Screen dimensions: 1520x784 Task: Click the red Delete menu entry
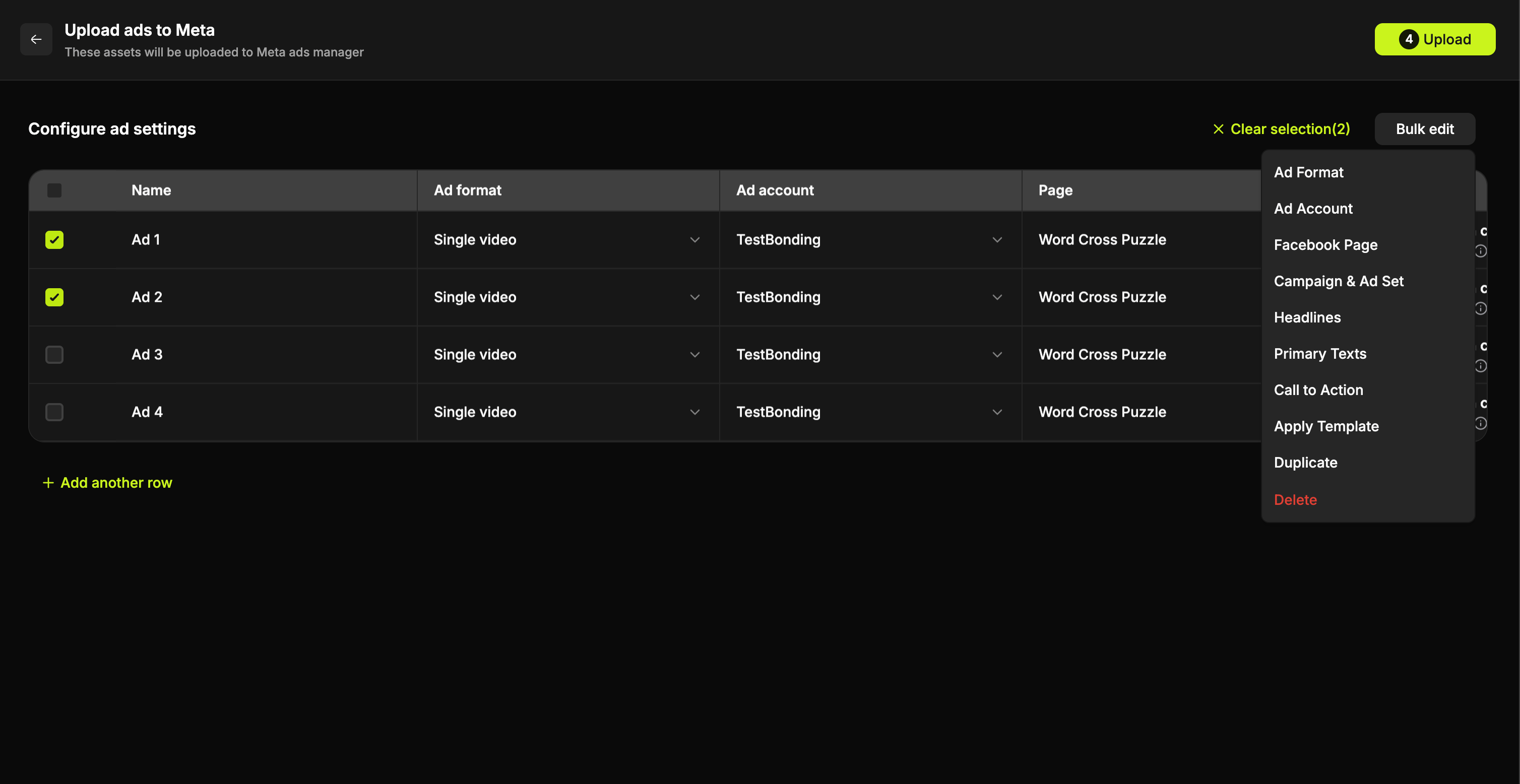point(1368,500)
